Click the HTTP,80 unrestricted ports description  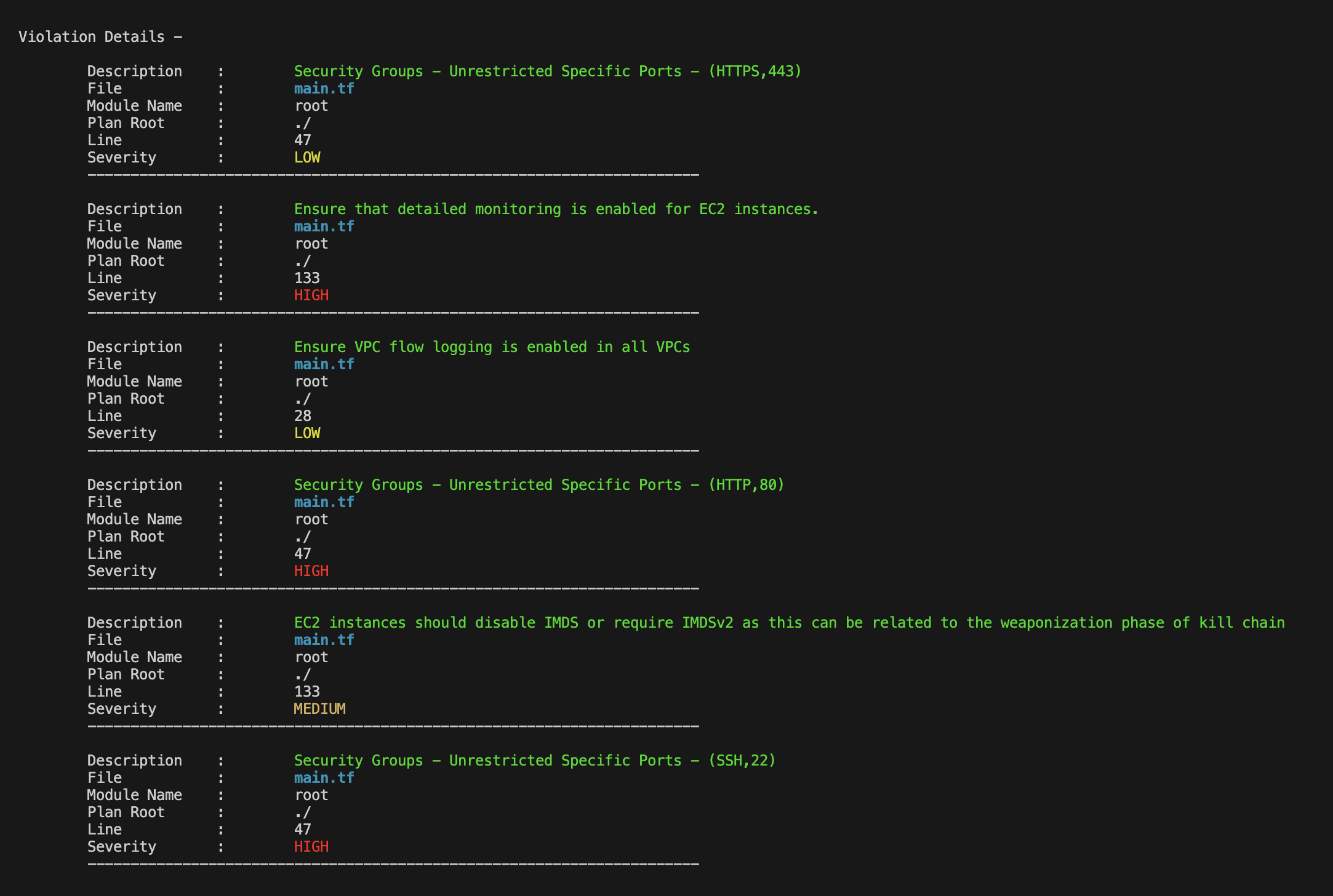(538, 485)
